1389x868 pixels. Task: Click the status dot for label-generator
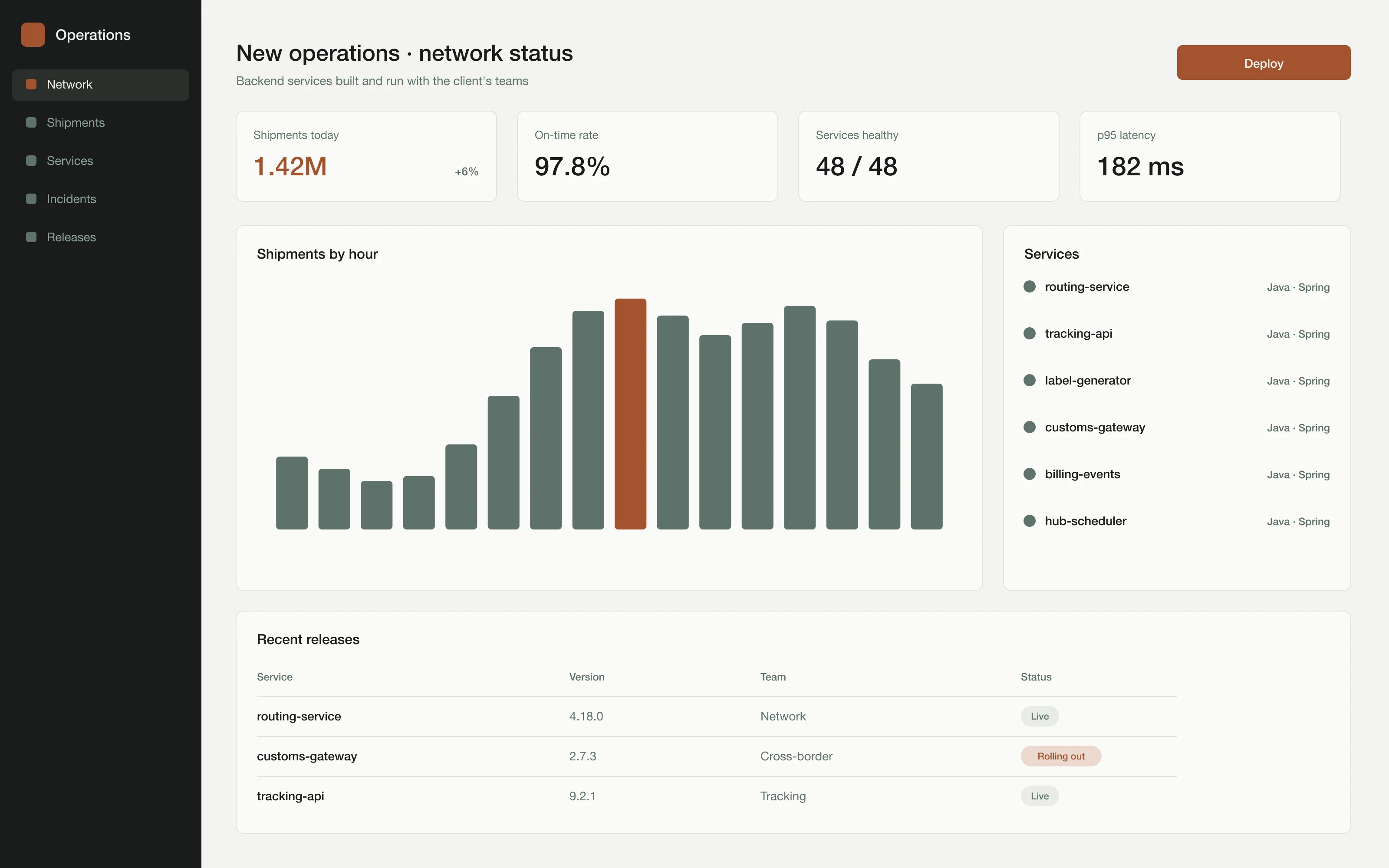click(1030, 380)
